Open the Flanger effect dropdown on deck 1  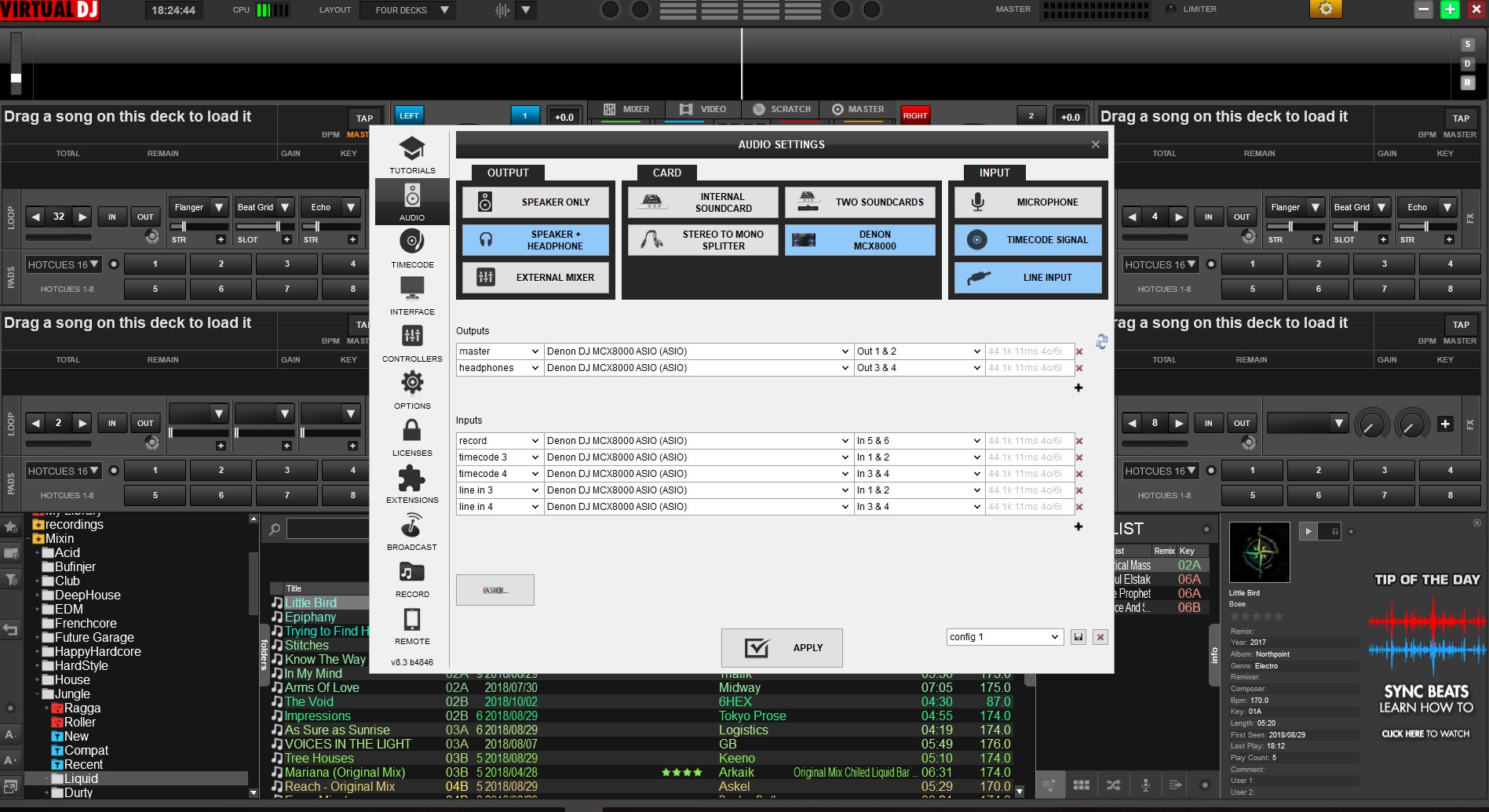tap(199, 207)
